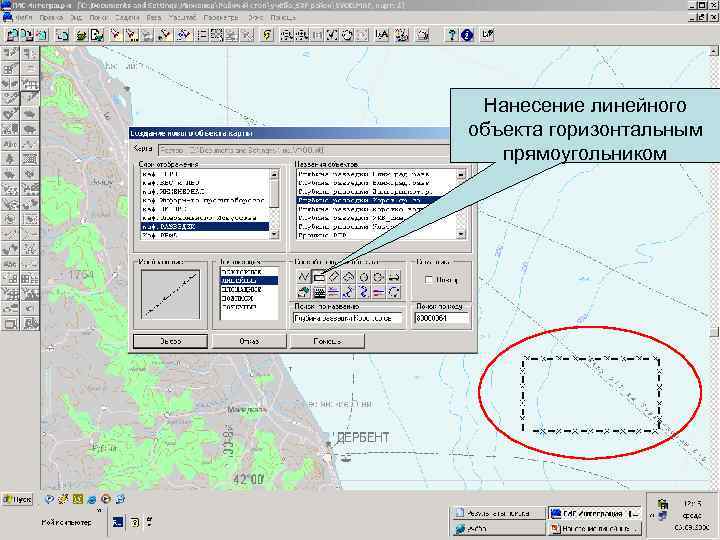Click the last icon on the main toolbar

point(487,35)
